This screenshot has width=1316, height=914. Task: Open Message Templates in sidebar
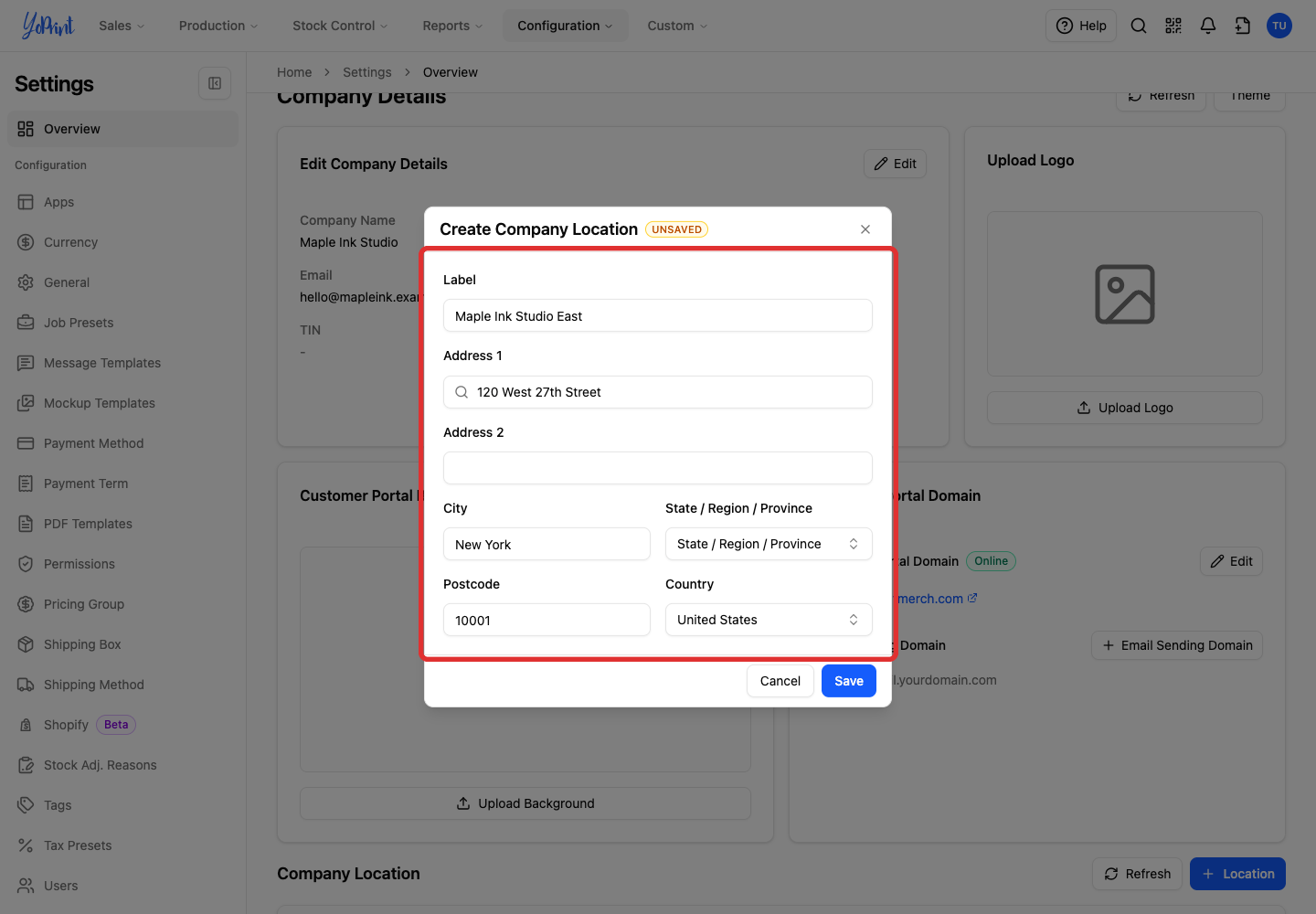click(122, 363)
